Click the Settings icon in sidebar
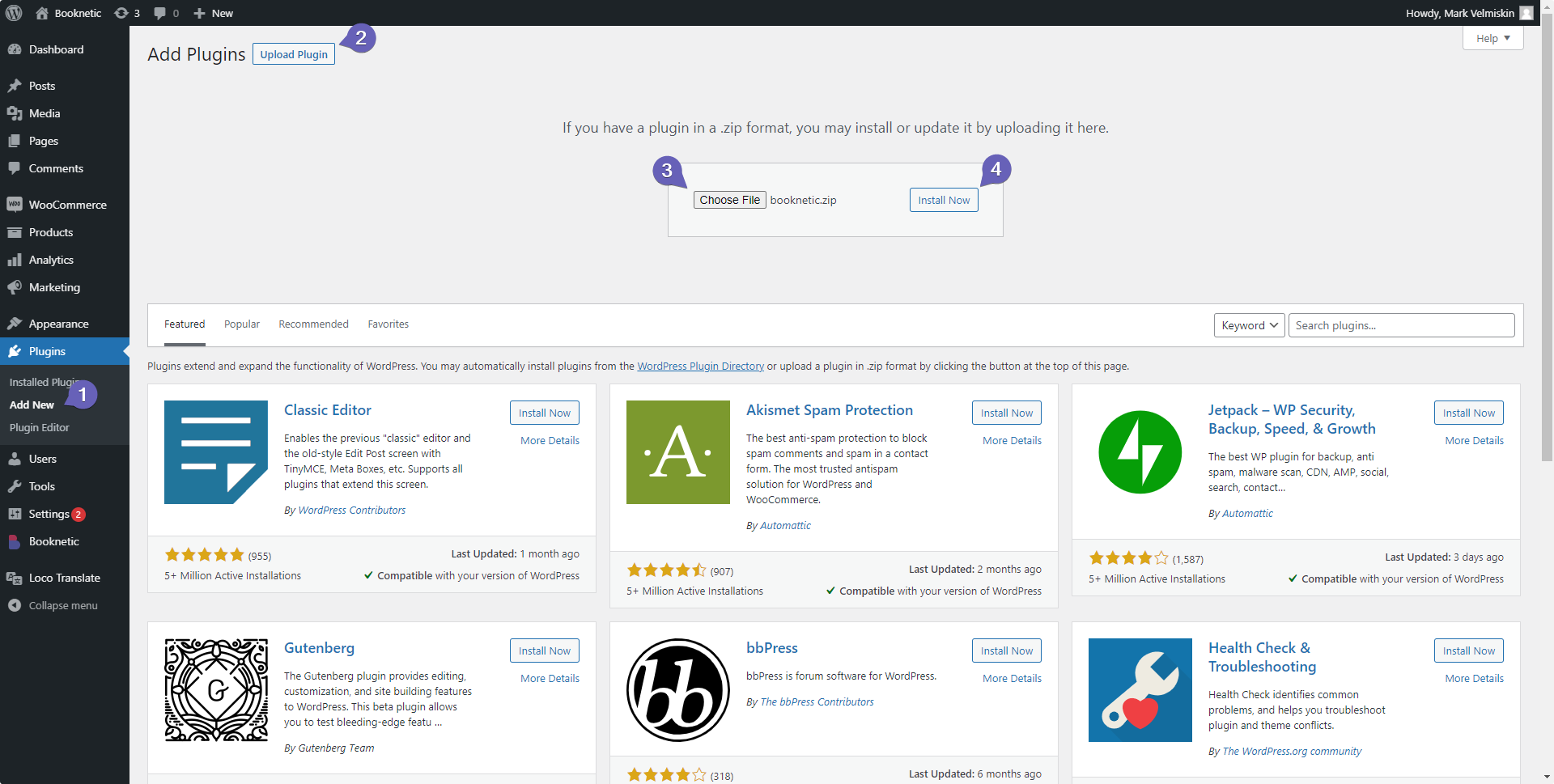Screen dimensions: 1554x784 point(15,514)
